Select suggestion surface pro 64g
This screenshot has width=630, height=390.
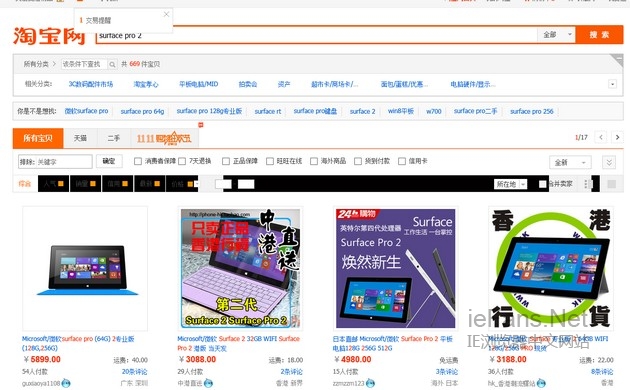coord(142,111)
